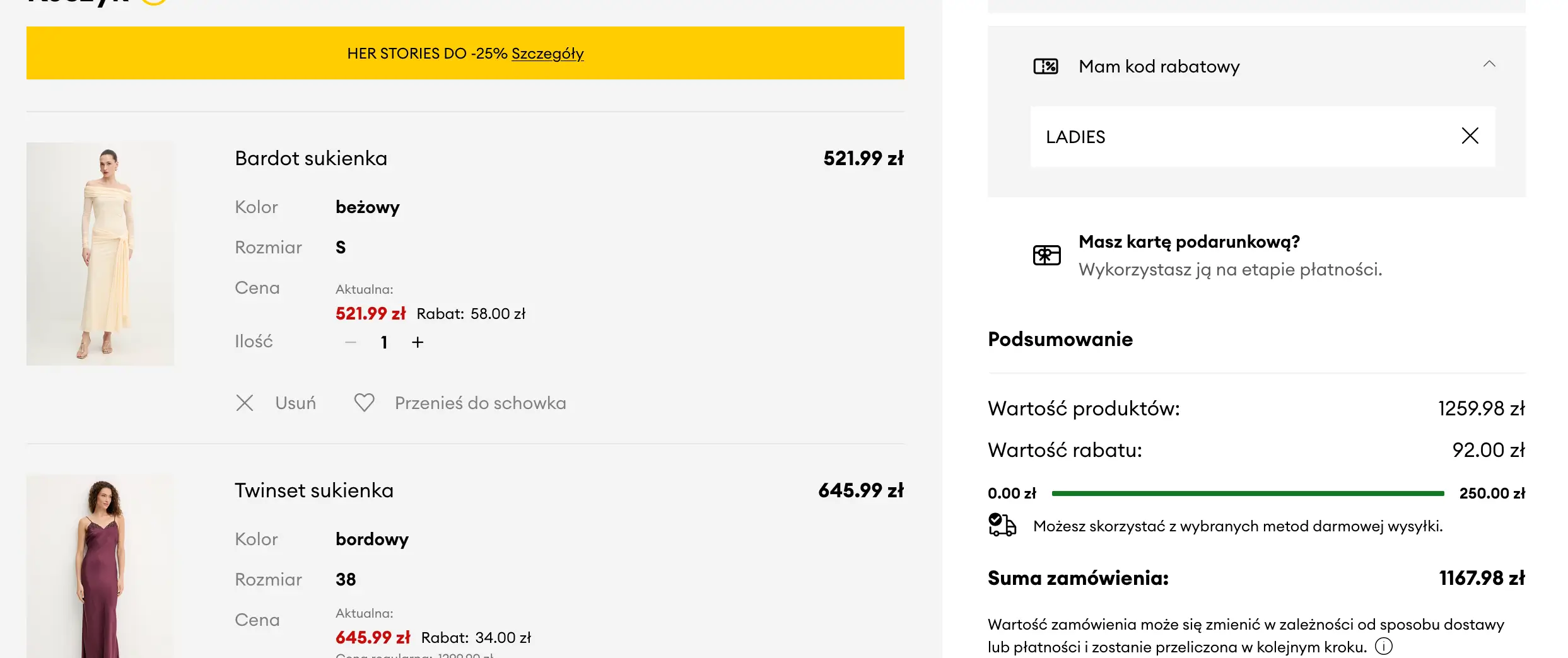This screenshot has width=1568, height=658.
Task: Click the Twinset sukienka product title
Action: pyautogui.click(x=314, y=490)
